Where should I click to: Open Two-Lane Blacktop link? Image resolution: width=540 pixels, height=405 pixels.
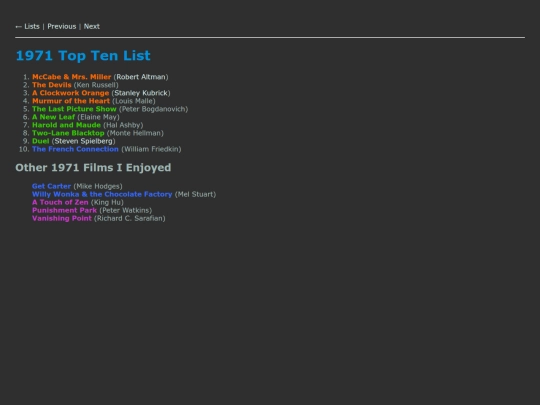coord(68,133)
